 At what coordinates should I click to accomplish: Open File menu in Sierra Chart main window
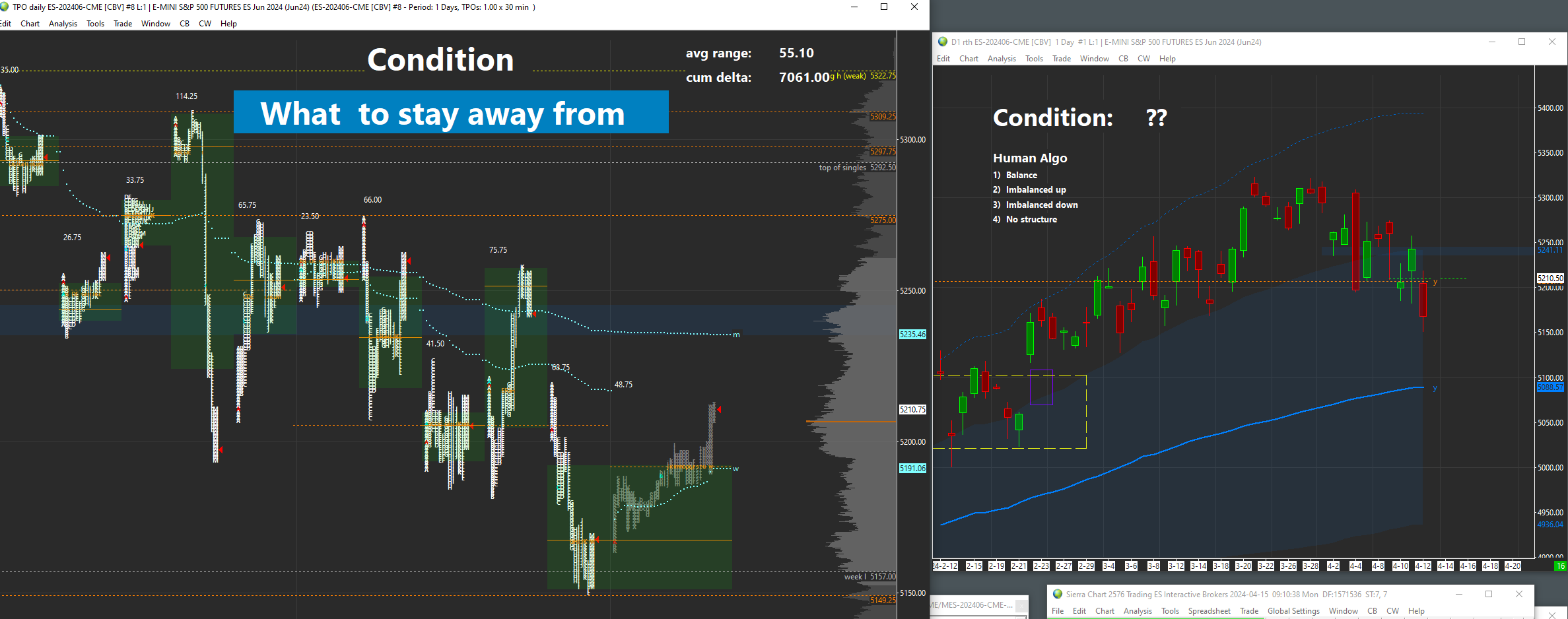tap(1058, 611)
